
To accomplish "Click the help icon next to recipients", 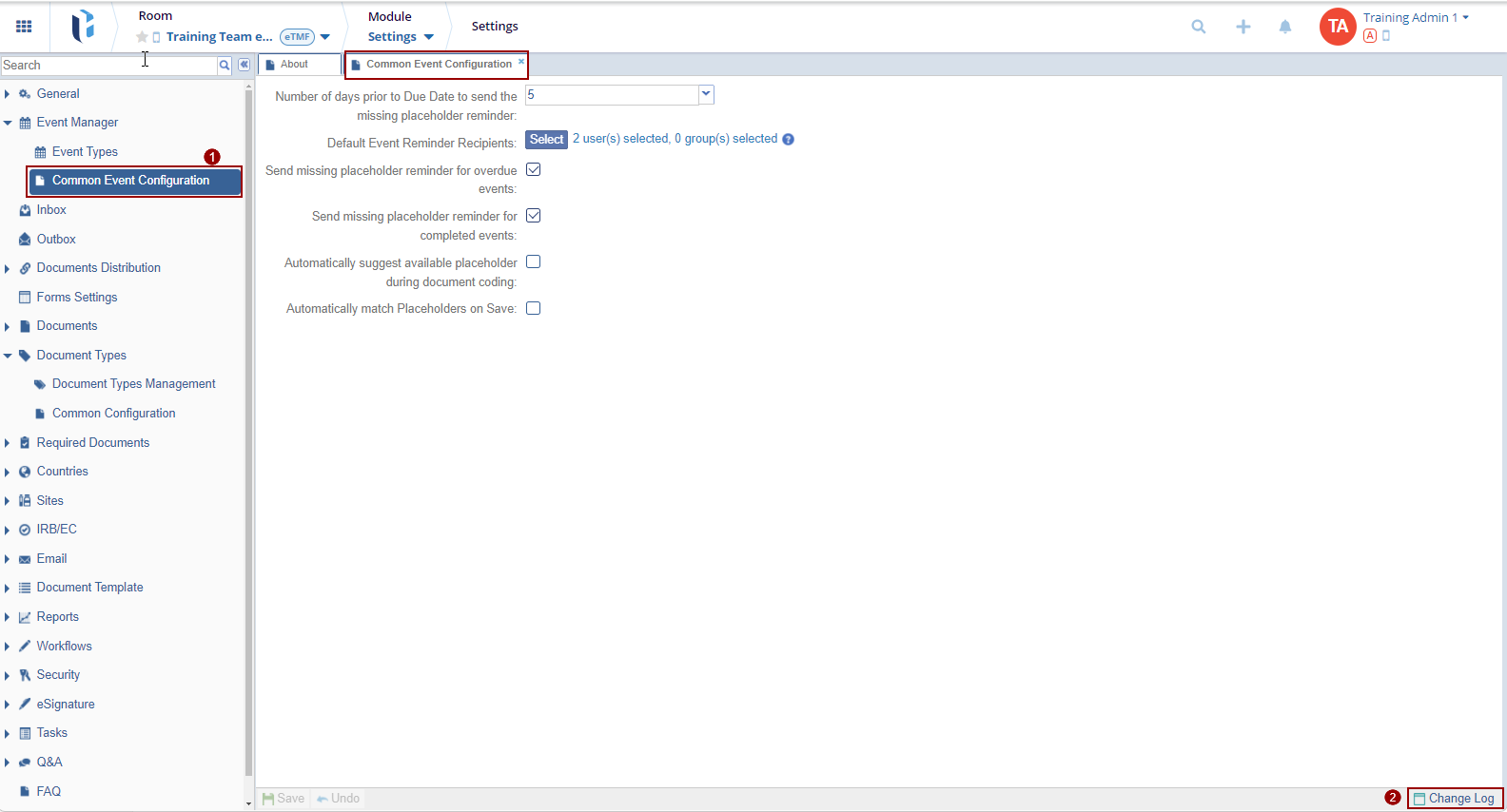I will coord(788,140).
